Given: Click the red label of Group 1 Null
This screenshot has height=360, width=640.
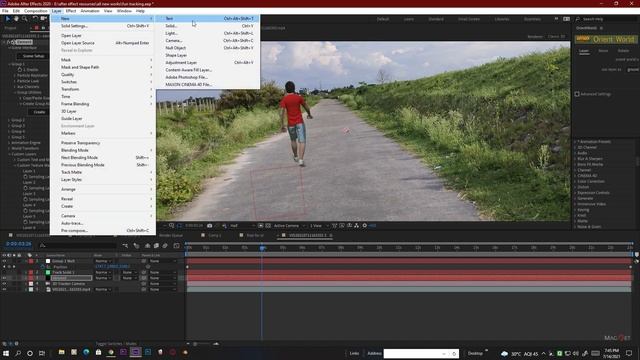Looking at the screenshot, I should click(31, 261).
